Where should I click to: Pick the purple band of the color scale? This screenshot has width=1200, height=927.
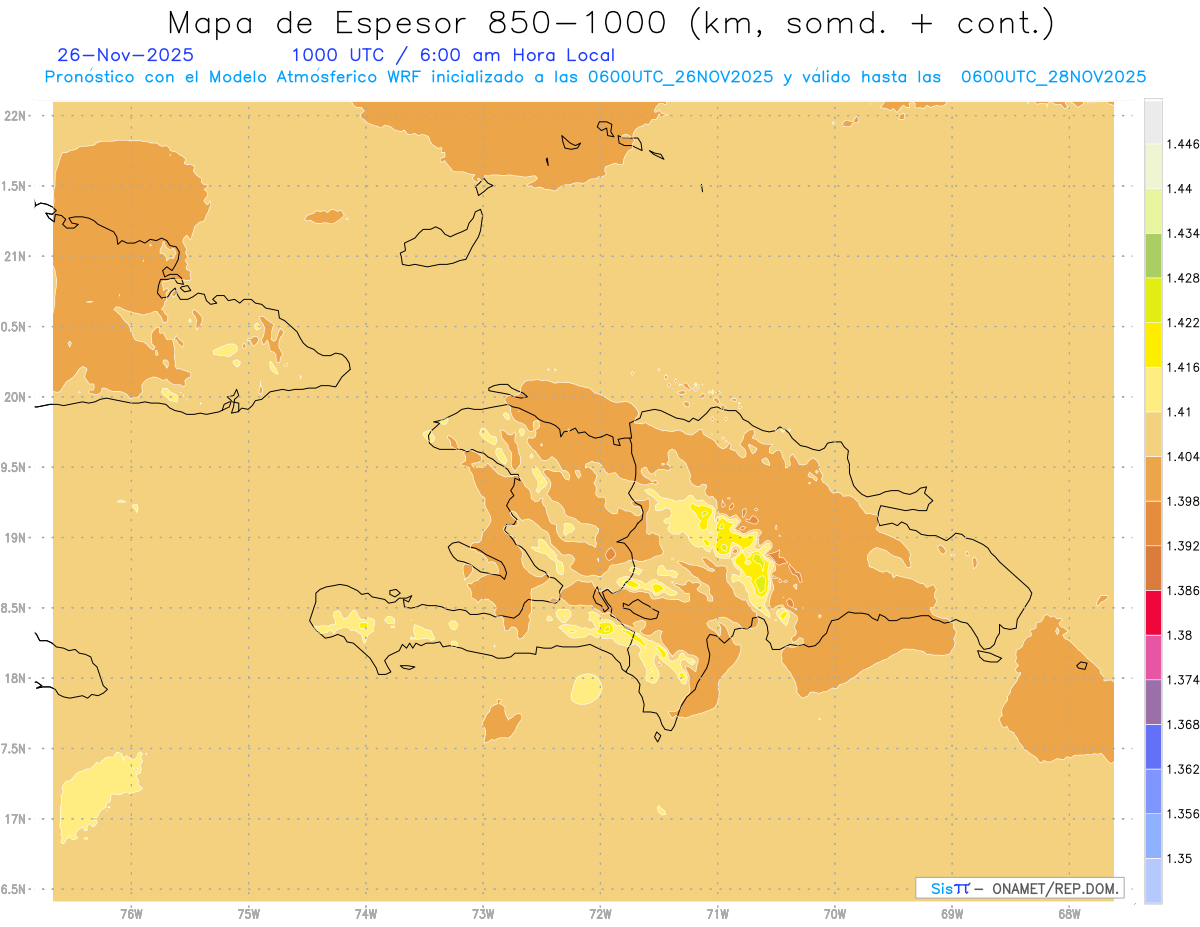pyautogui.click(x=1153, y=702)
